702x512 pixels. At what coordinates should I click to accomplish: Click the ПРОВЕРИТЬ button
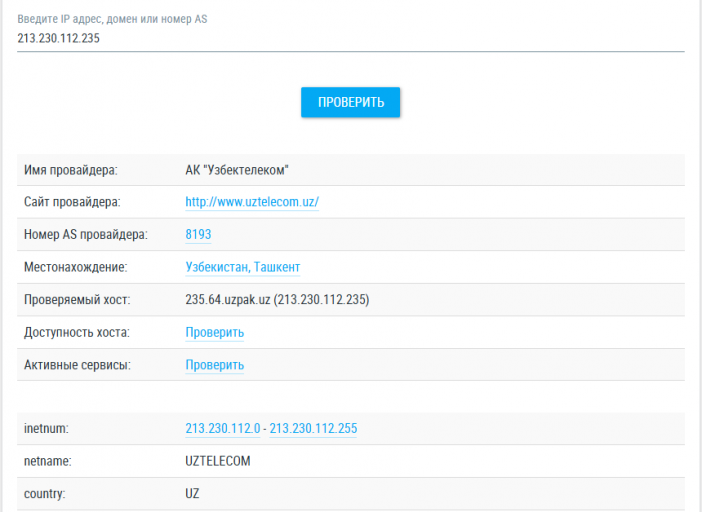coord(351,102)
